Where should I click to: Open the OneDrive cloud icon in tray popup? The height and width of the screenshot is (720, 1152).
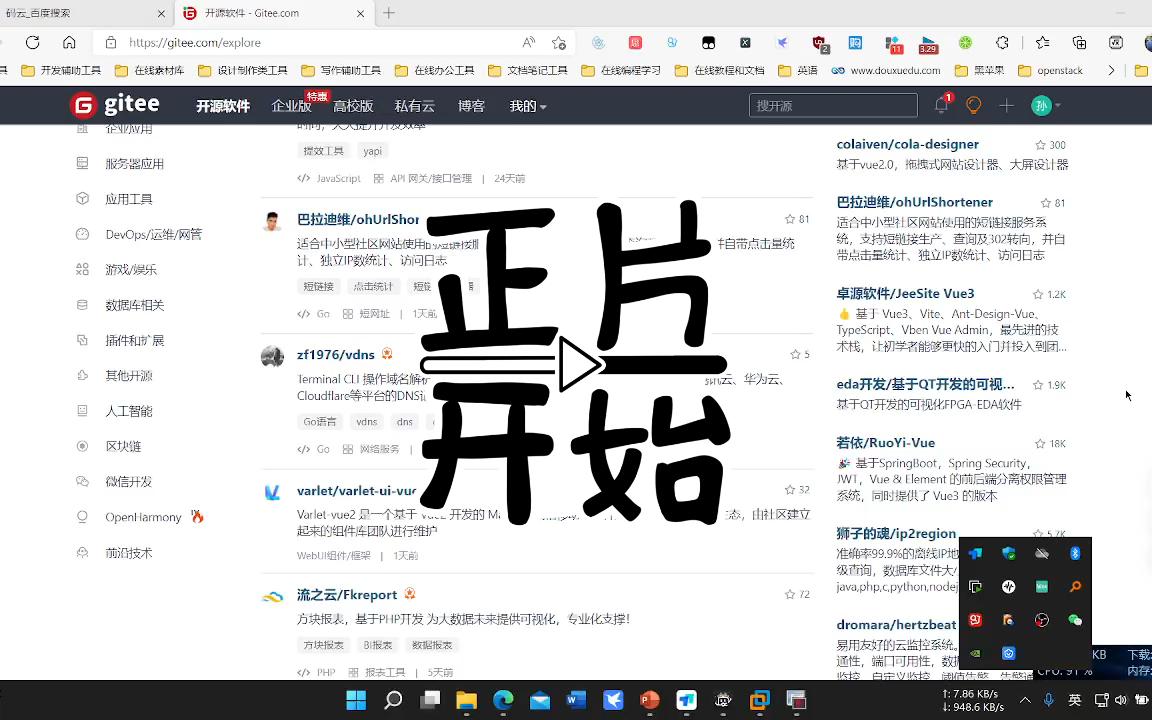point(1042,553)
